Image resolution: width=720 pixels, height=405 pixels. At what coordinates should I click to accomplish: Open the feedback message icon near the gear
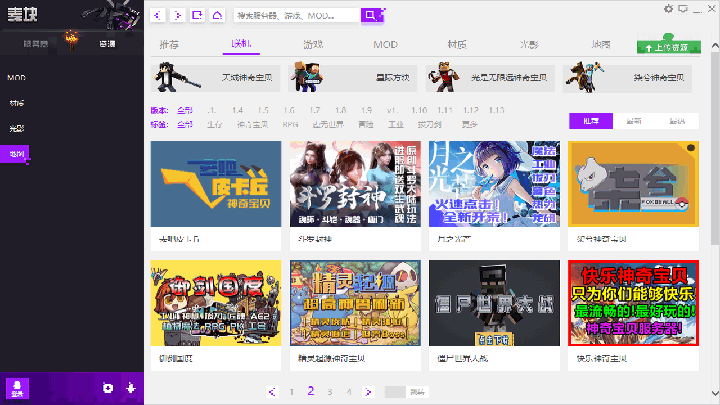point(683,9)
